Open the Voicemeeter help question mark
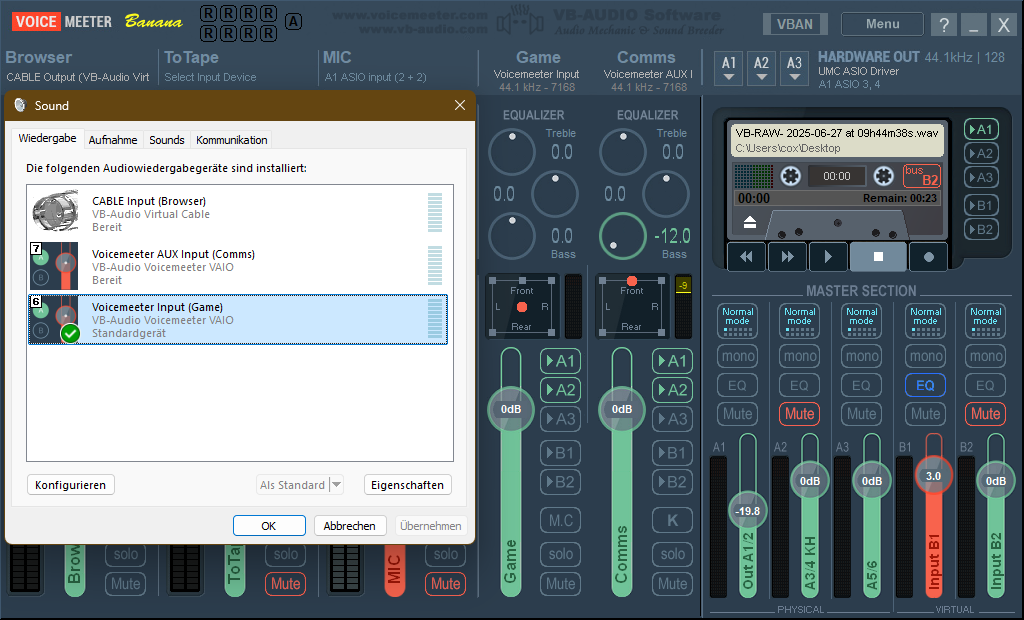 click(x=944, y=25)
